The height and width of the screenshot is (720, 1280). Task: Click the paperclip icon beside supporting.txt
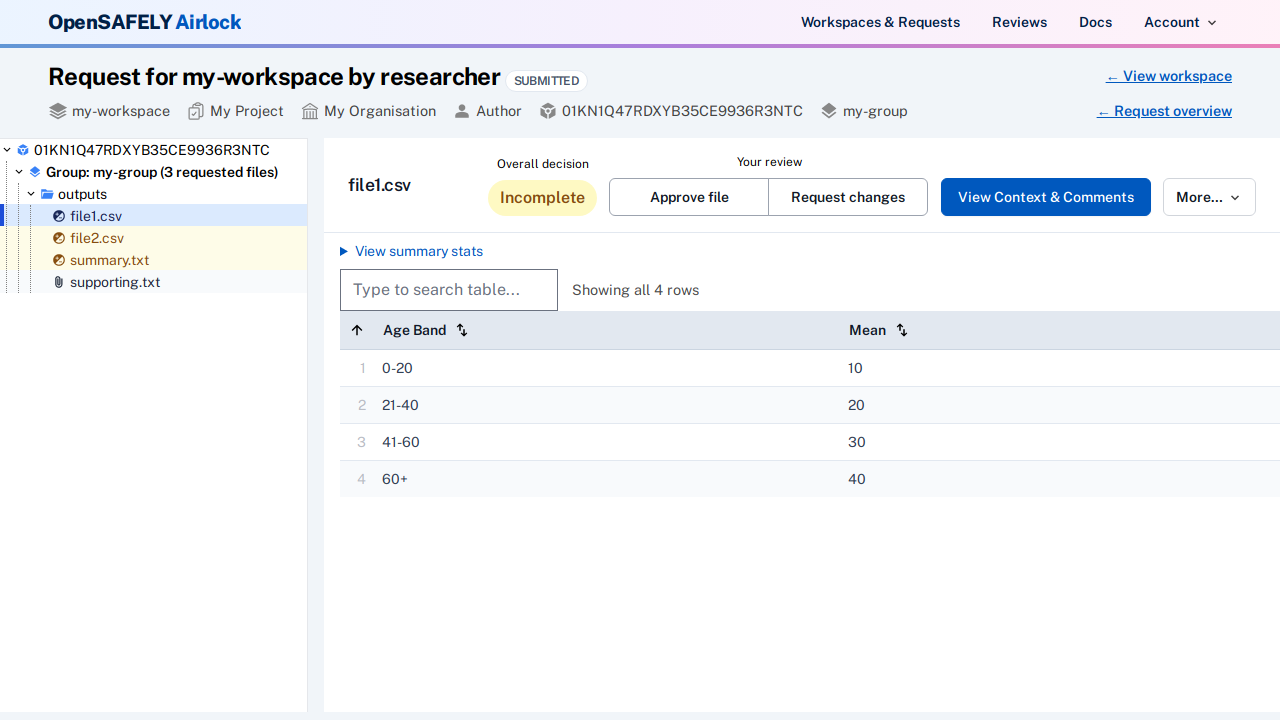coord(58,282)
